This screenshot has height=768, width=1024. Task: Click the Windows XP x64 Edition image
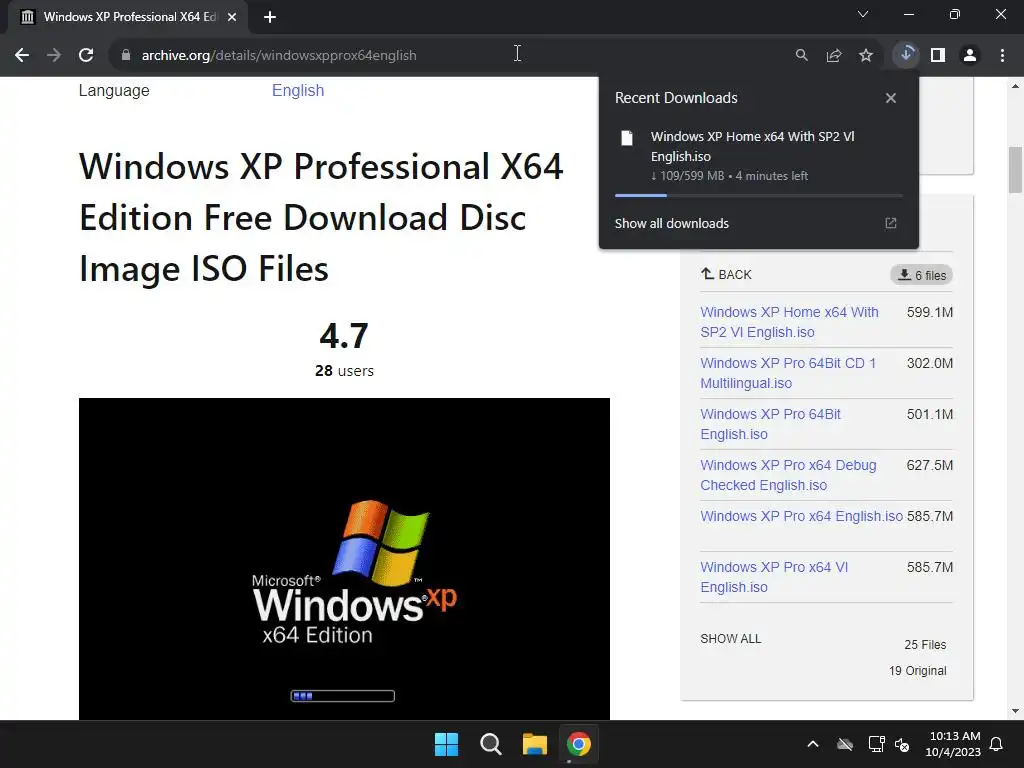pos(344,559)
